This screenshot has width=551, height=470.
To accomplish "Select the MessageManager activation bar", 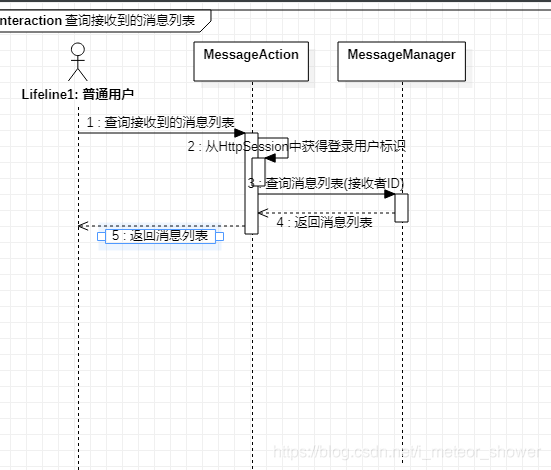I will (x=401, y=208).
